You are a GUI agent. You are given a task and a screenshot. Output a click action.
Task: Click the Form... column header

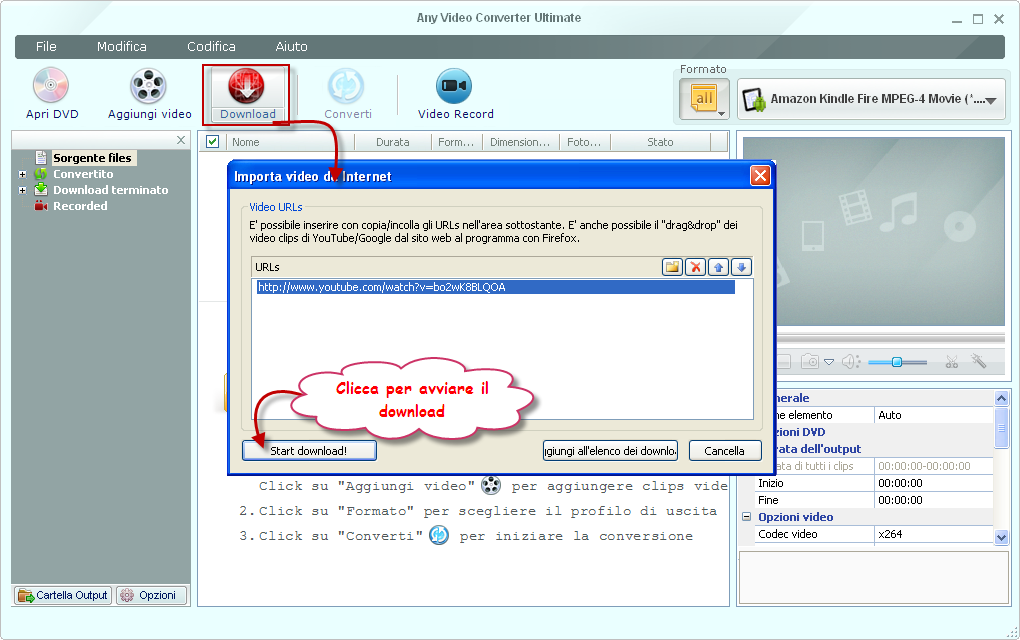pyautogui.click(x=457, y=142)
